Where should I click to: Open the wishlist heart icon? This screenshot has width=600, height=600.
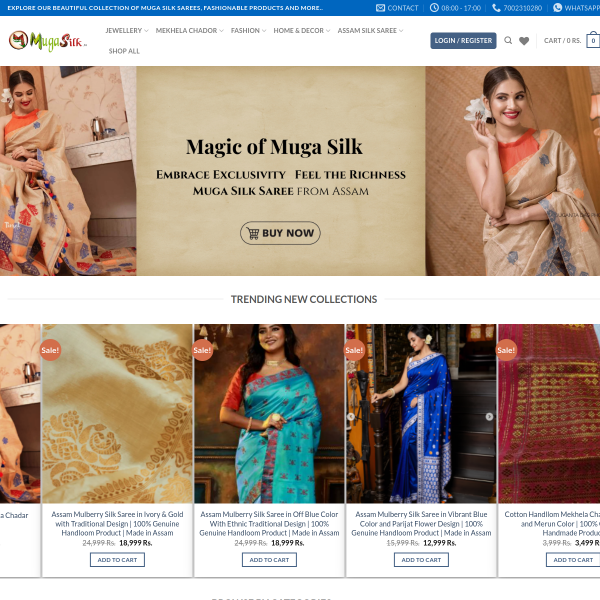coord(524,41)
